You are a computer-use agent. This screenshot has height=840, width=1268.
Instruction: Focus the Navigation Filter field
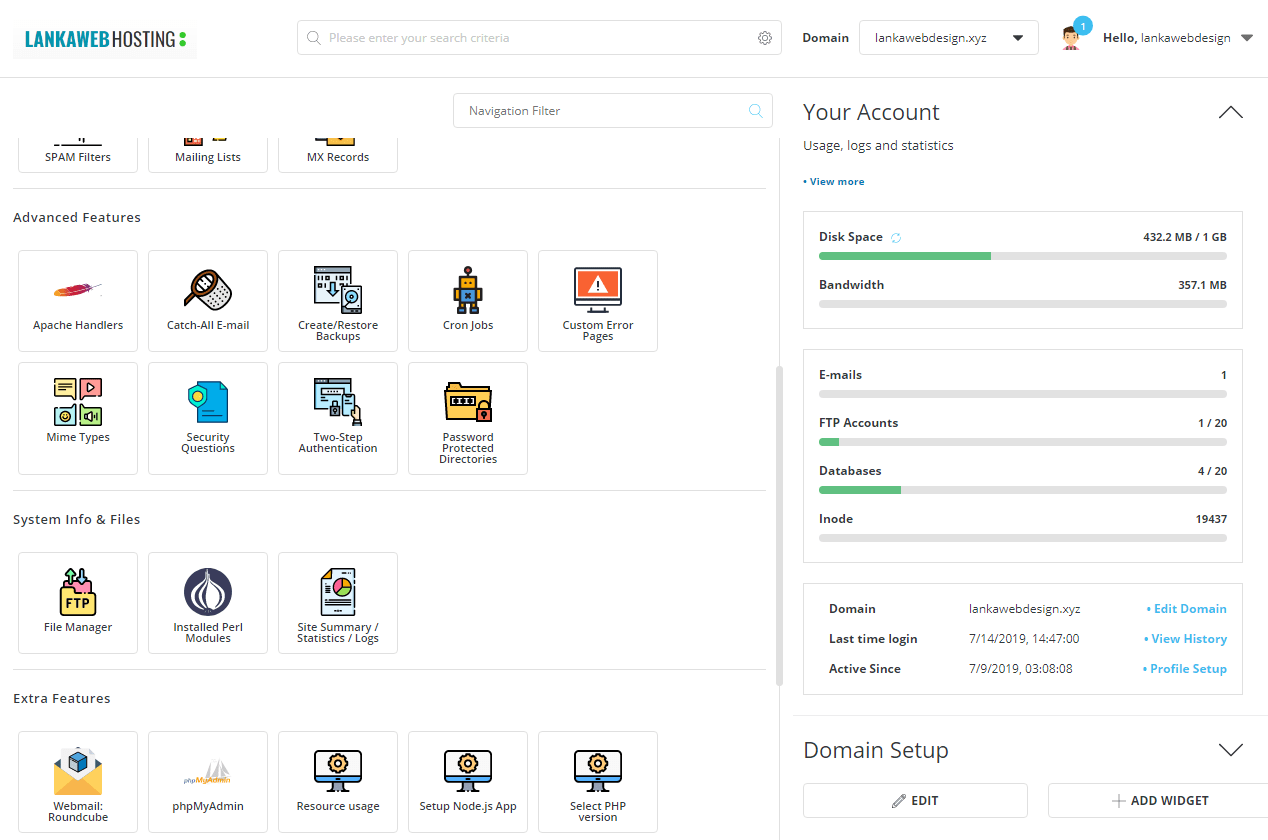[600, 111]
